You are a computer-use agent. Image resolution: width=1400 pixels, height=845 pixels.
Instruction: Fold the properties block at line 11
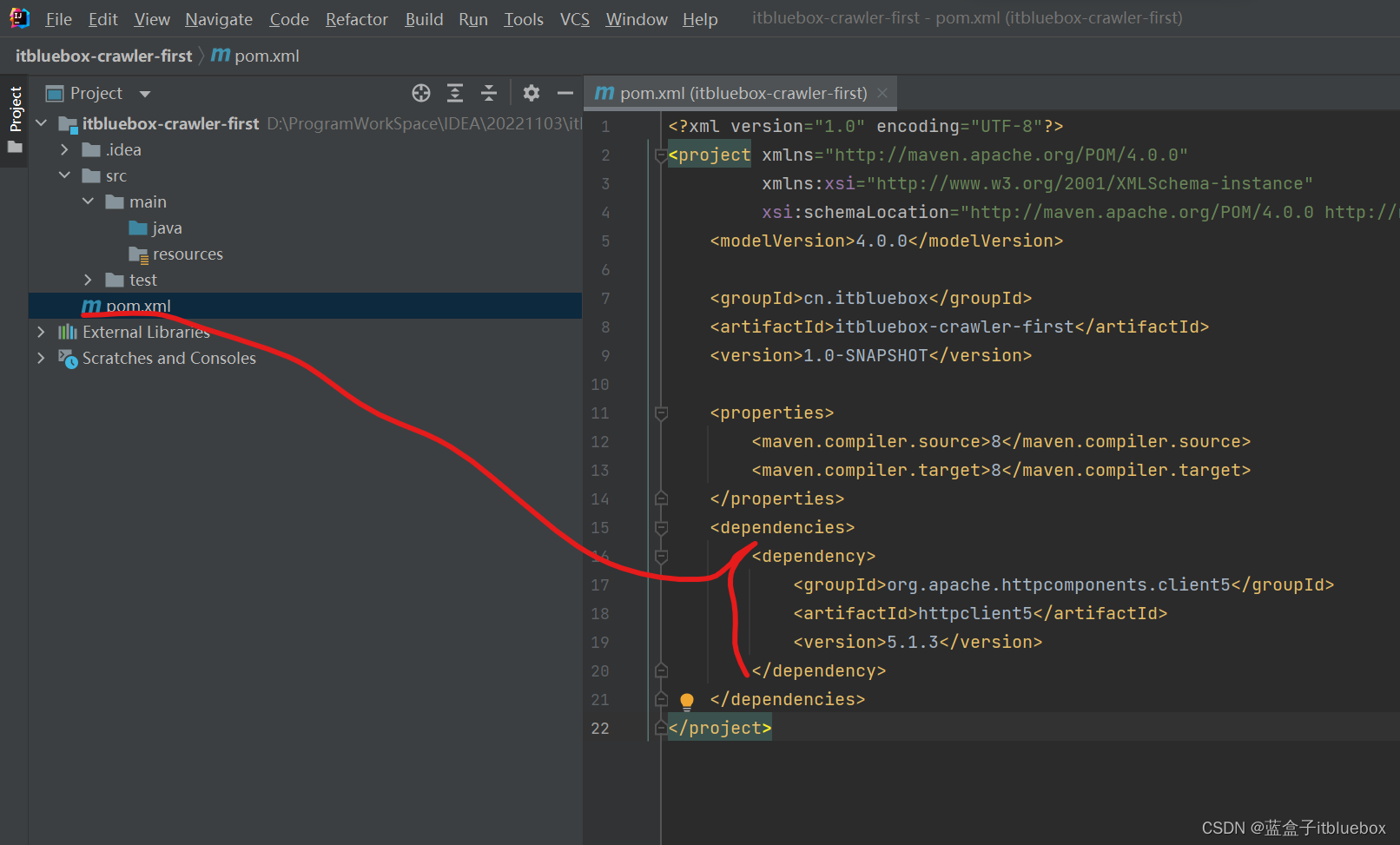(661, 413)
